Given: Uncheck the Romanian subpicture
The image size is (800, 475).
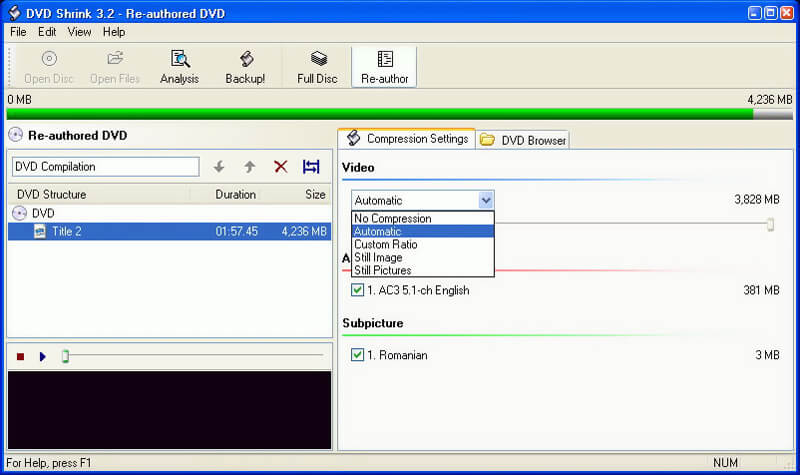Looking at the screenshot, I should (x=358, y=355).
